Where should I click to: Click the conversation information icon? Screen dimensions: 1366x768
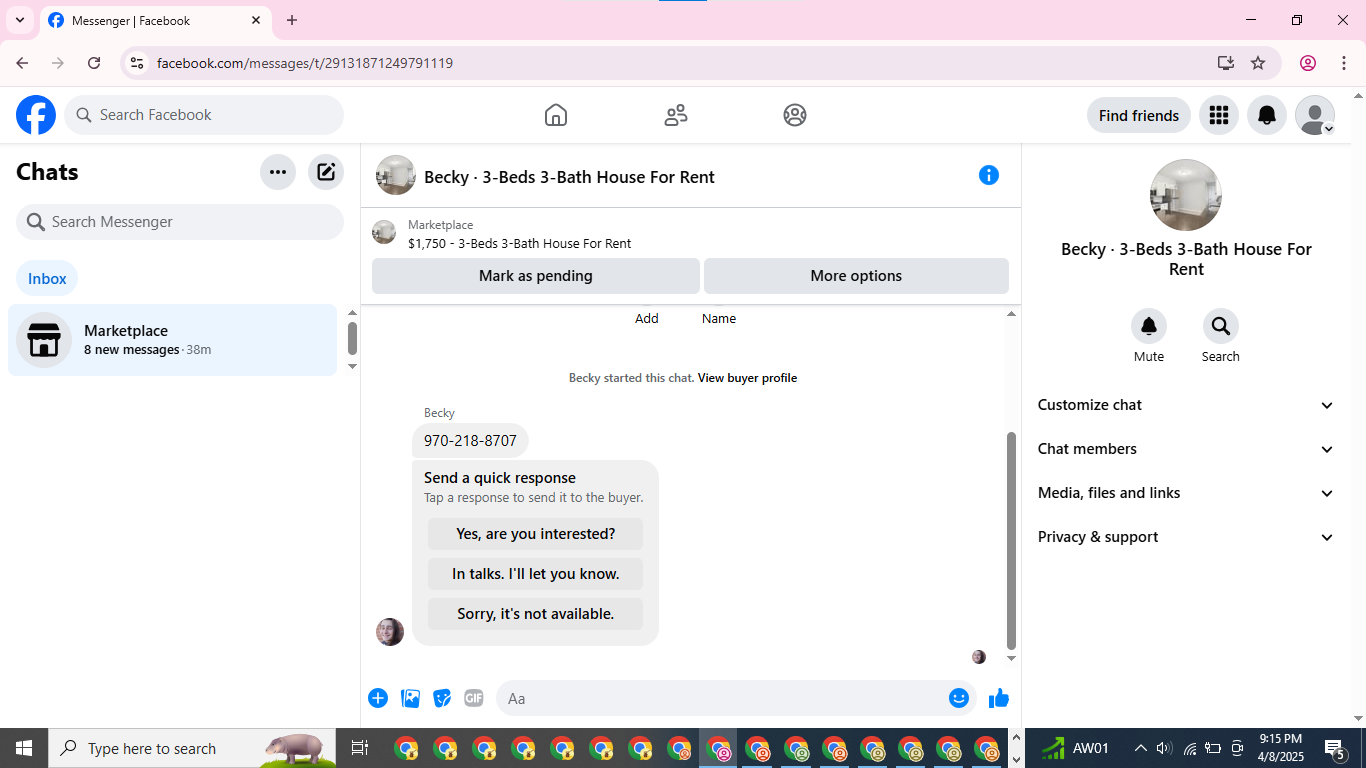[989, 175]
